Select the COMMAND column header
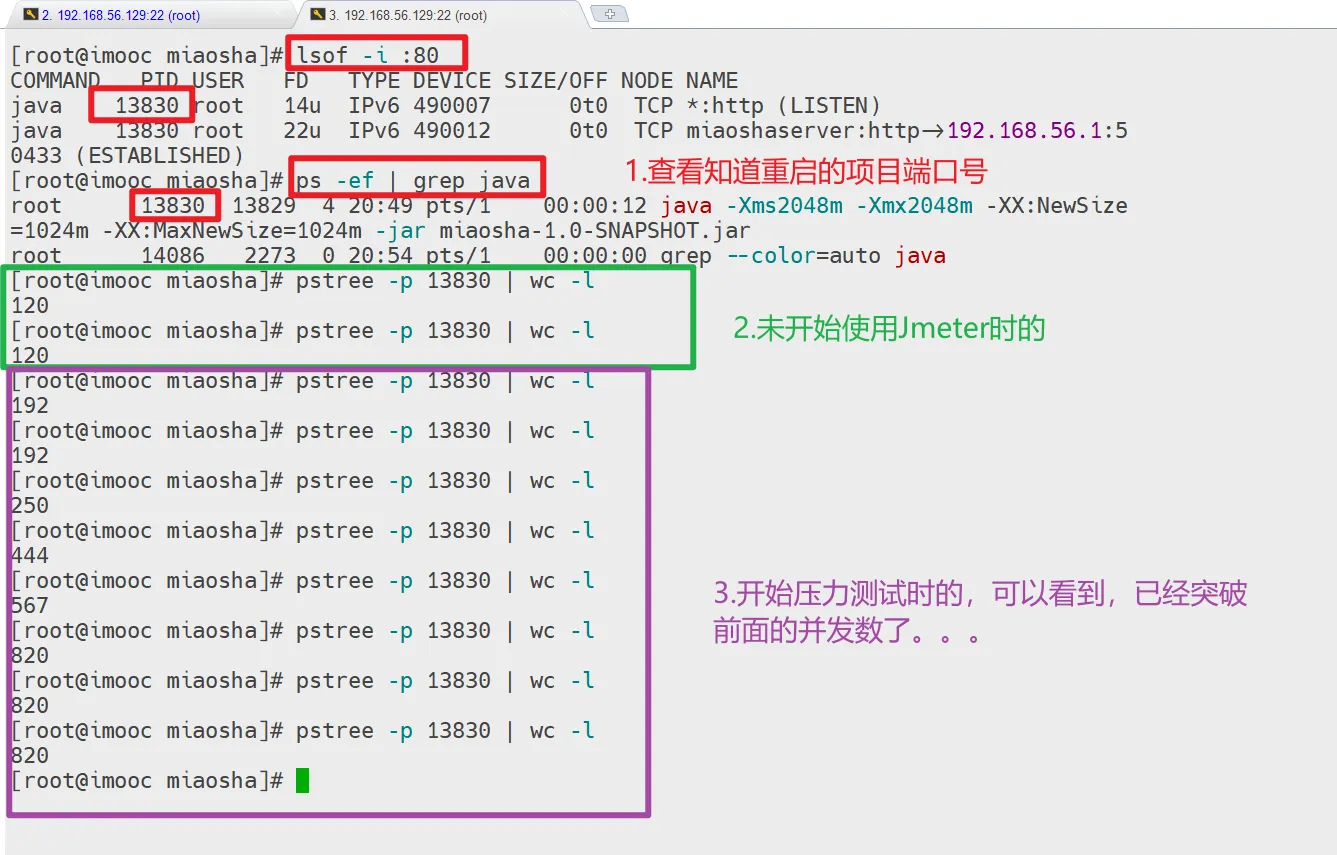The height and width of the screenshot is (855, 1337). pyautogui.click(x=56, y=81)
